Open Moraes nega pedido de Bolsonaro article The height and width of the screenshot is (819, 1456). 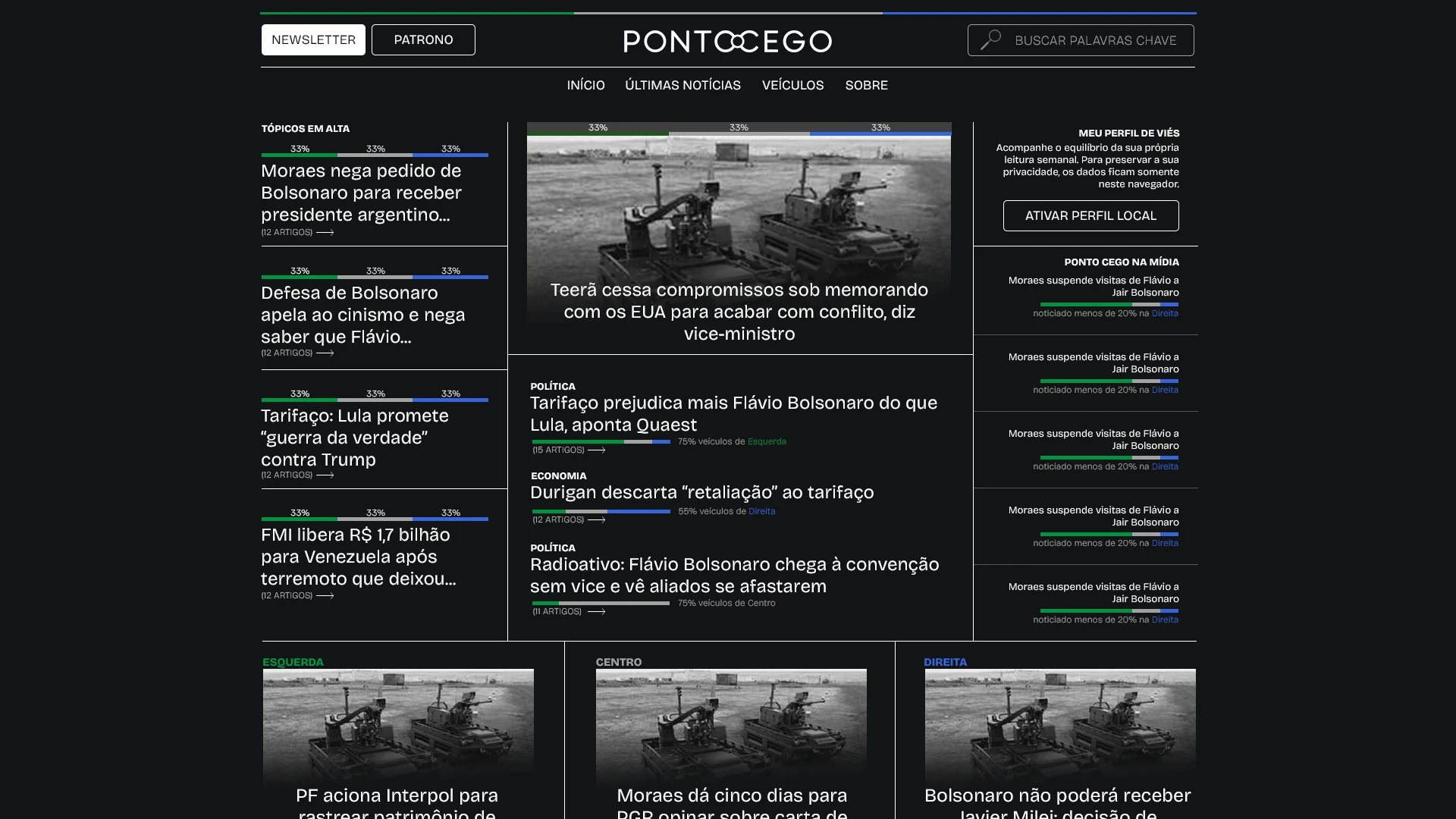click(362, 193)
